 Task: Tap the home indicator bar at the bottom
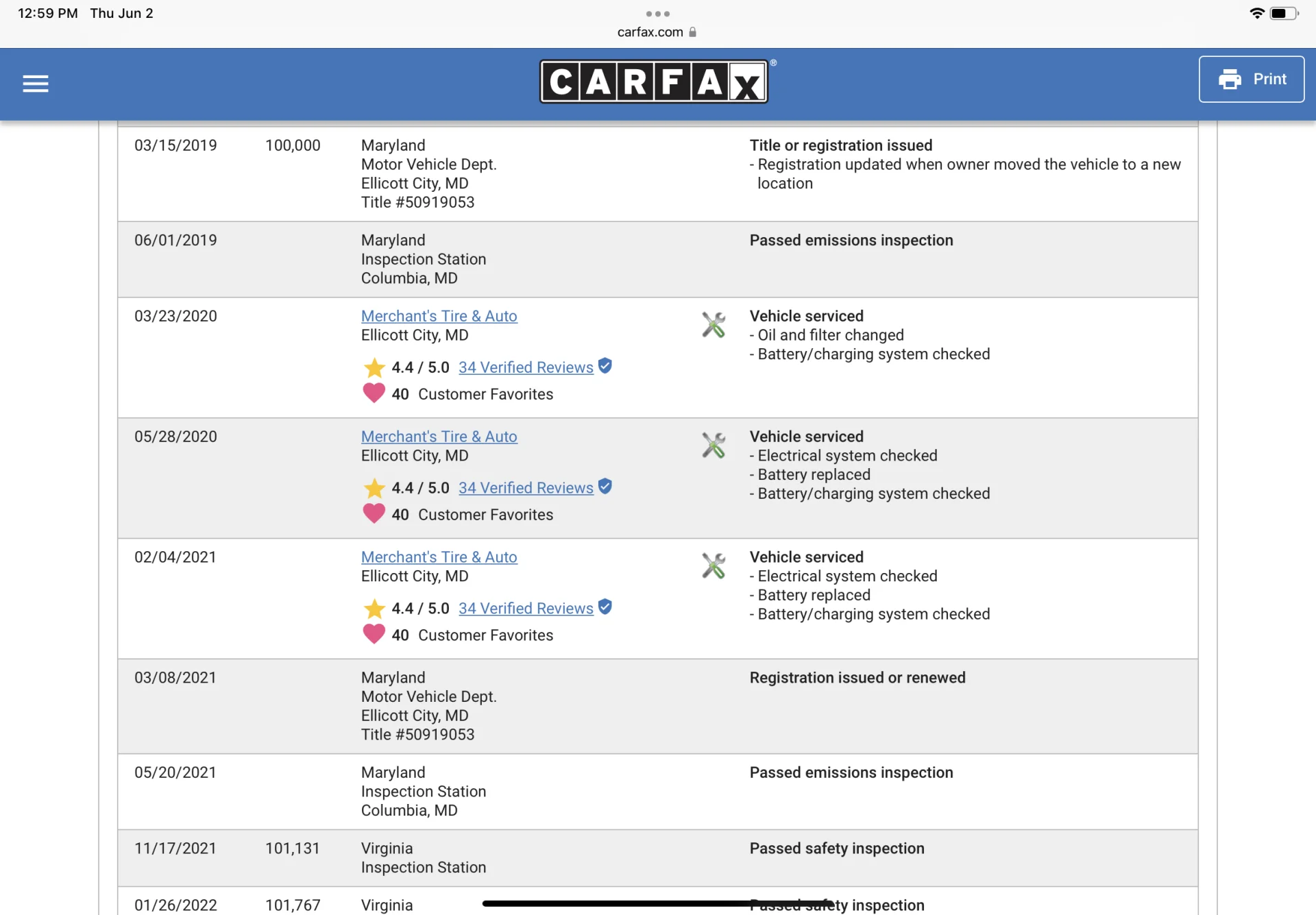[x=658, y=903]
